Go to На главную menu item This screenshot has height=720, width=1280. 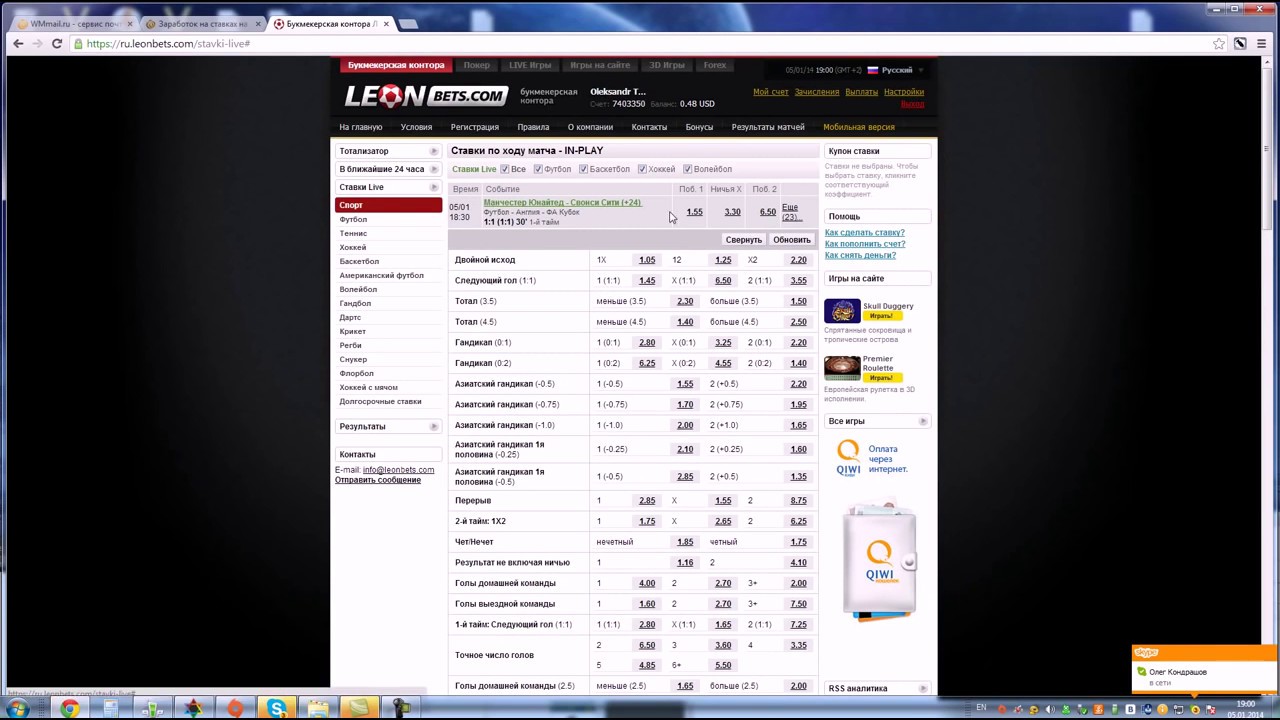pos(361,127)
